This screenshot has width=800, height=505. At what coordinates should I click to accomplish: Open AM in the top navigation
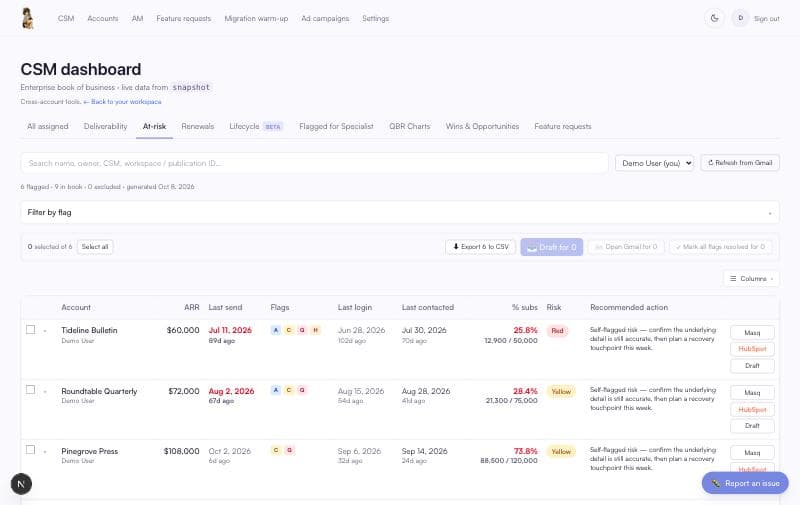[x=137, y=18]
